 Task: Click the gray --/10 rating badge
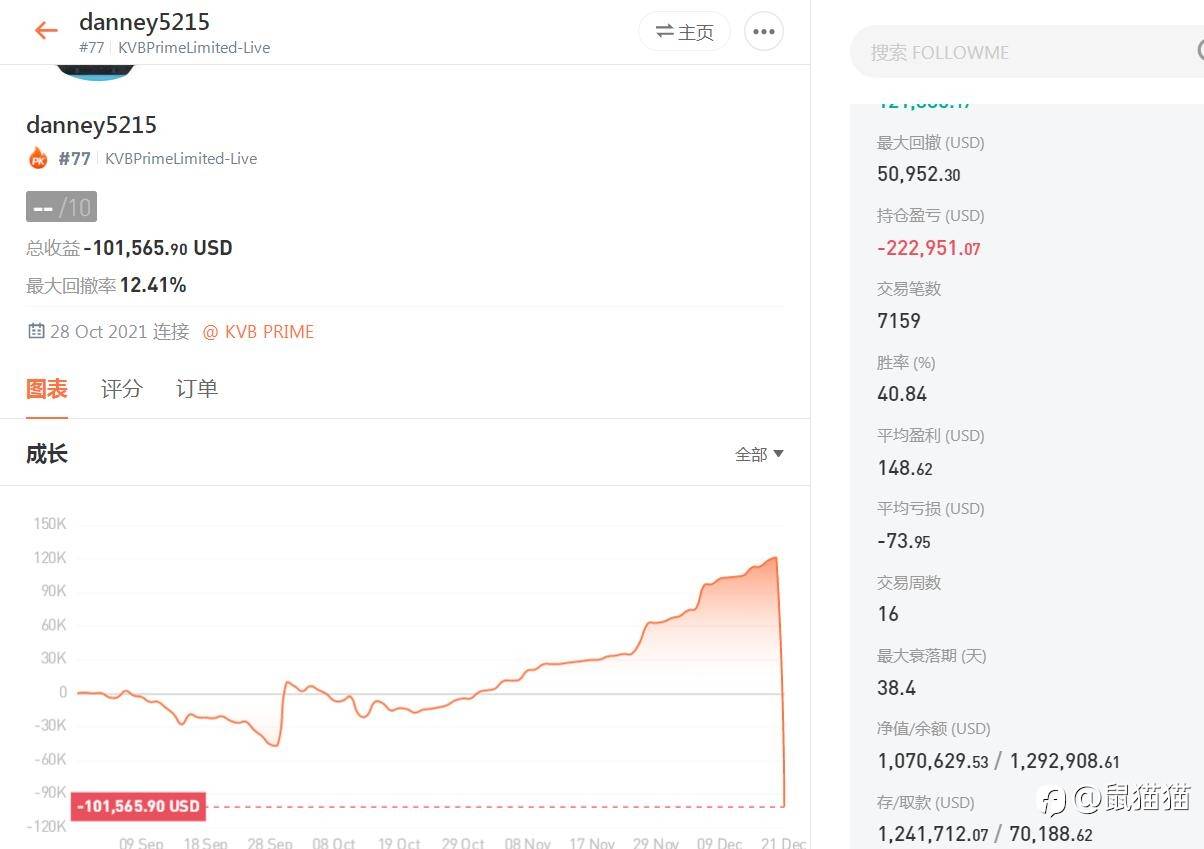(x=61, y=207)
